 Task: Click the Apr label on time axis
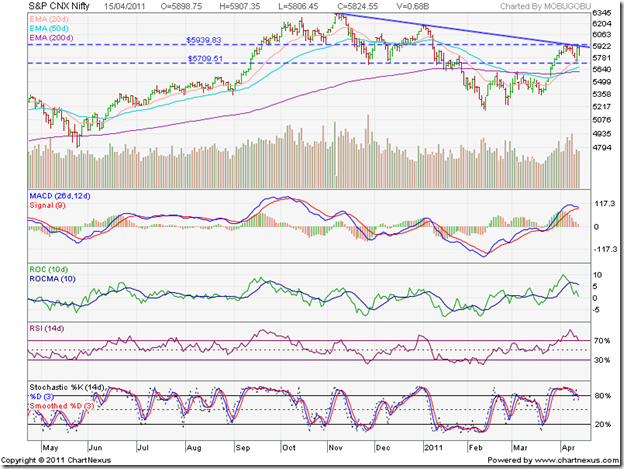[x=568, y=448]
